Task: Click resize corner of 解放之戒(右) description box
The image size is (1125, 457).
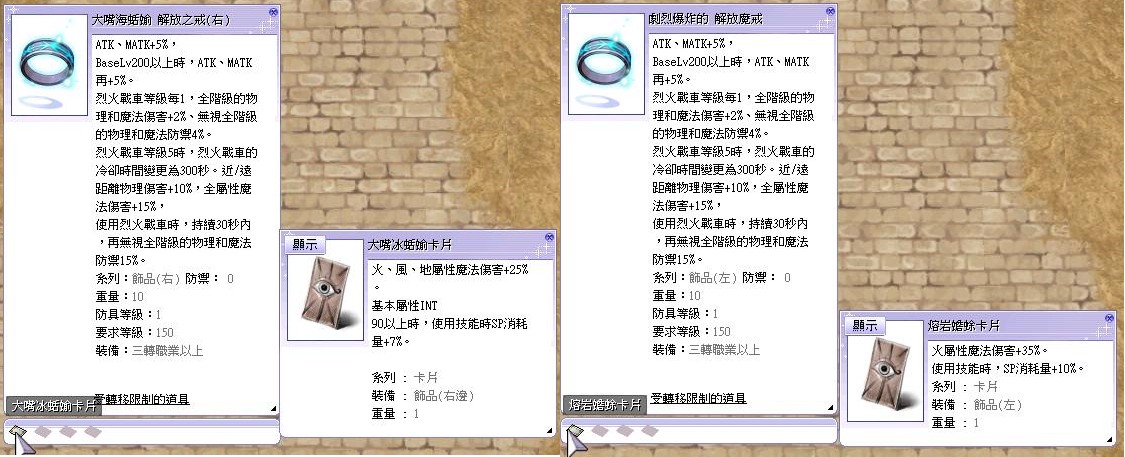Action: click(x=273, y=409)
